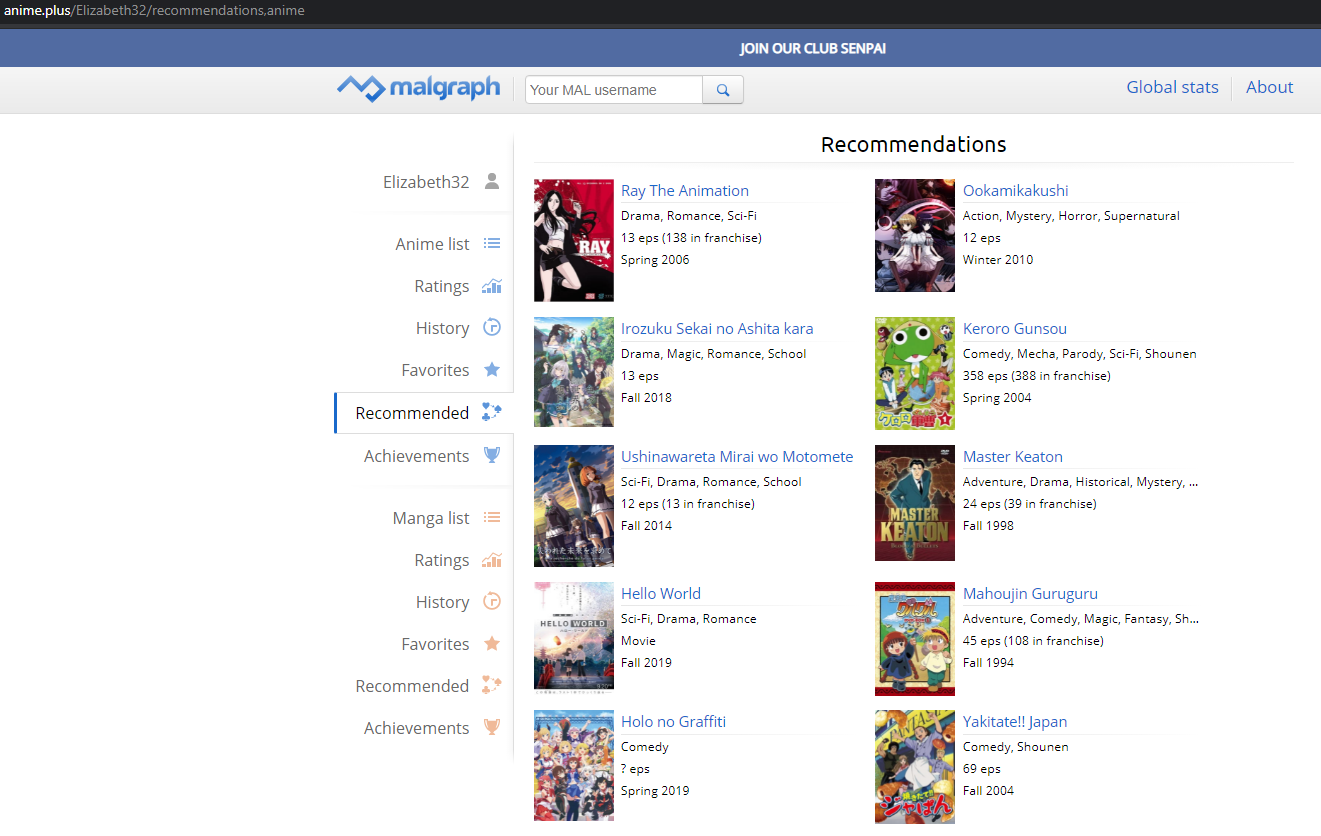This screenshot has width=1321, height=836.
Task: Click the blue Anime list icon
Action: pyautogui.click(x=492, y=244)
